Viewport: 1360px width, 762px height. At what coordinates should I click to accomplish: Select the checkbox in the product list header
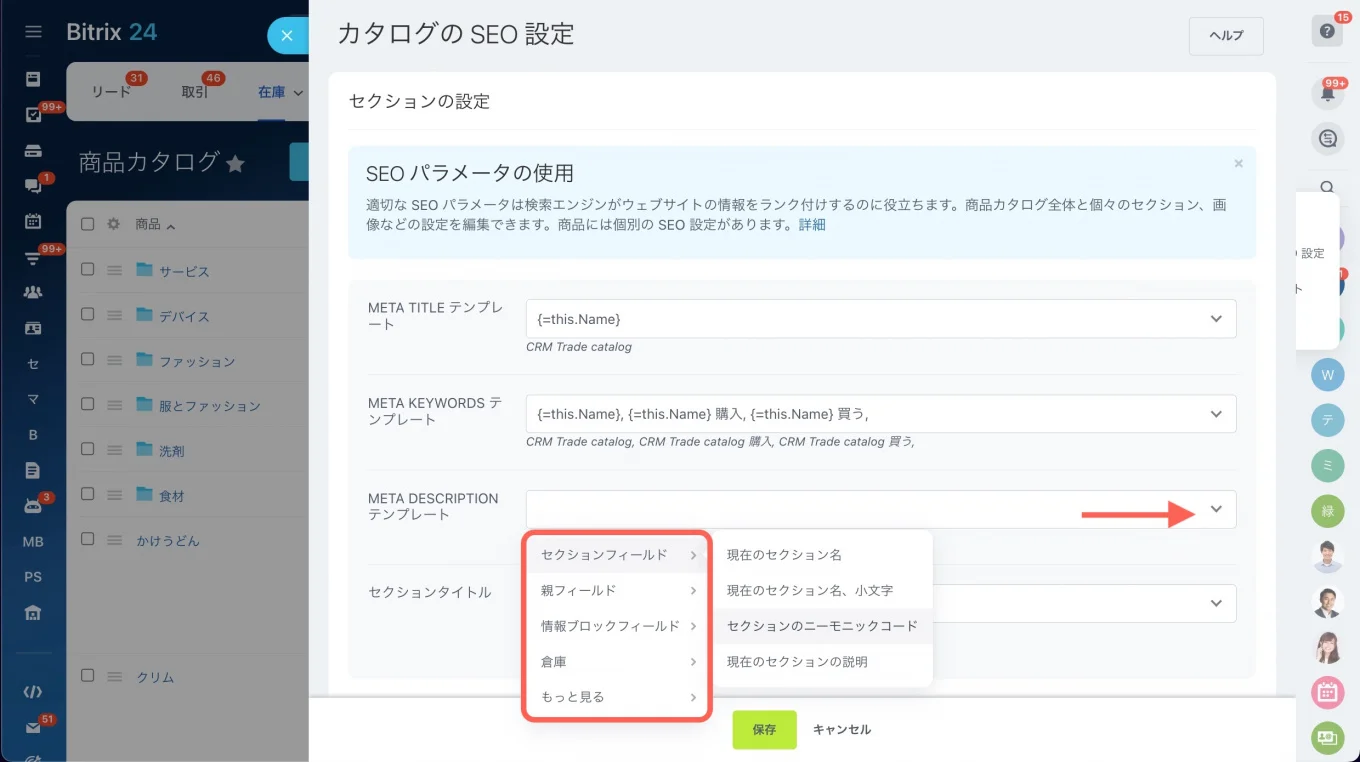click(x=87, y=224)
